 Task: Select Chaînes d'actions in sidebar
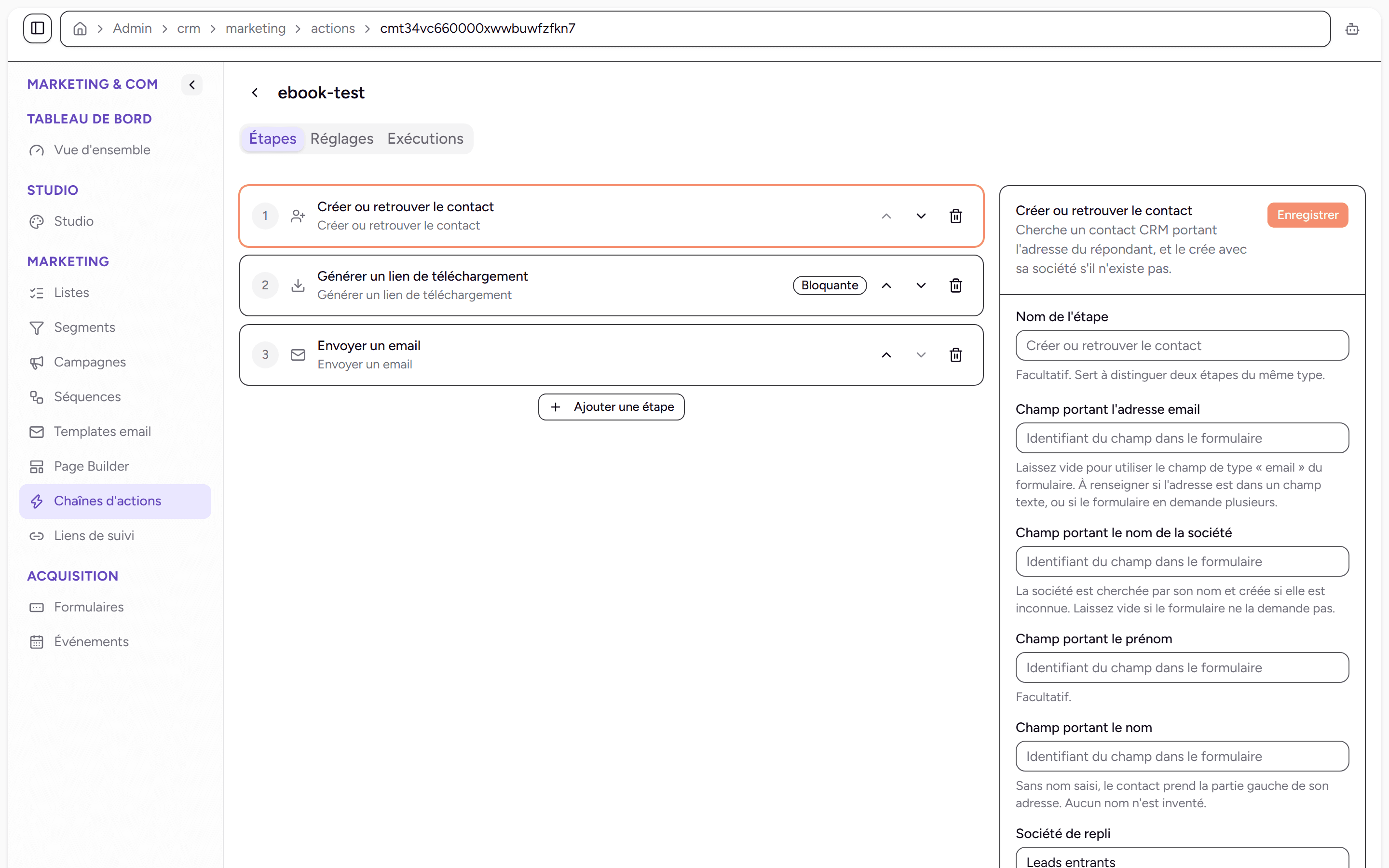point(115,501)
